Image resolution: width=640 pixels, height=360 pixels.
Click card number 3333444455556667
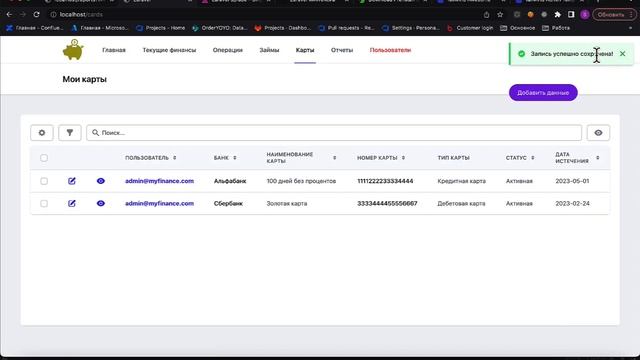(x=387, y=203)
